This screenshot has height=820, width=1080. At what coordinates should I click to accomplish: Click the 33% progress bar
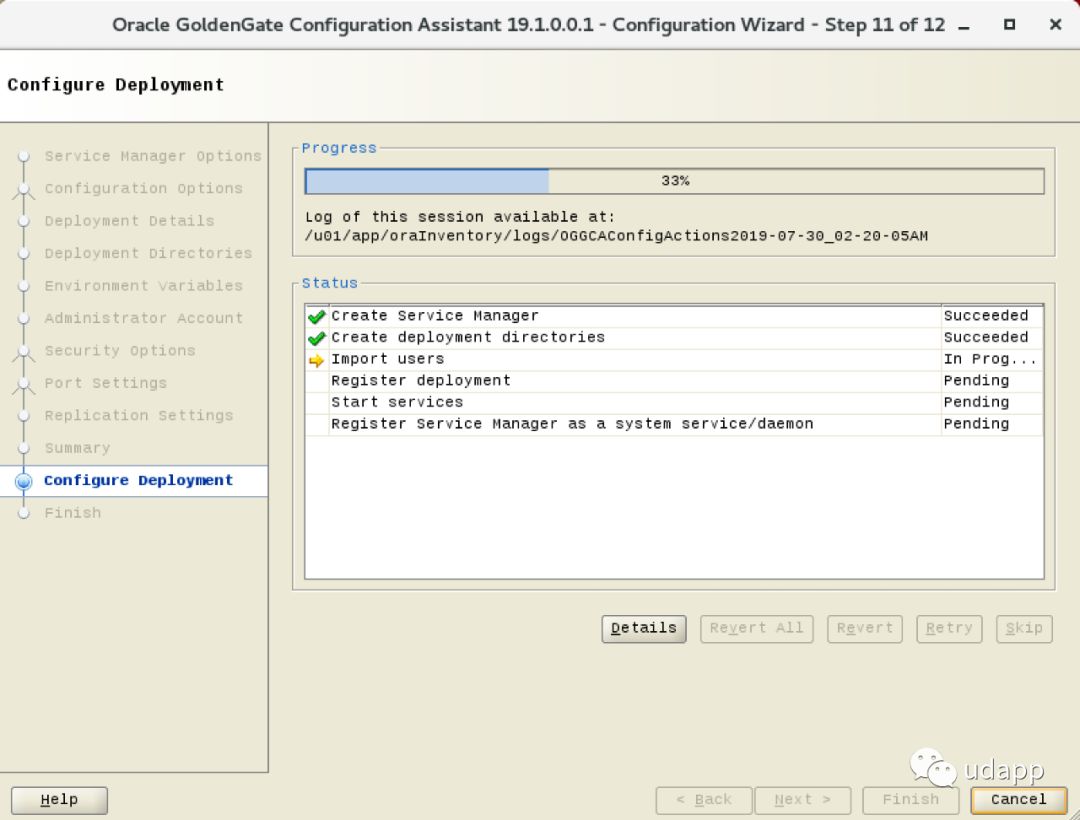(x=674, y=181)
